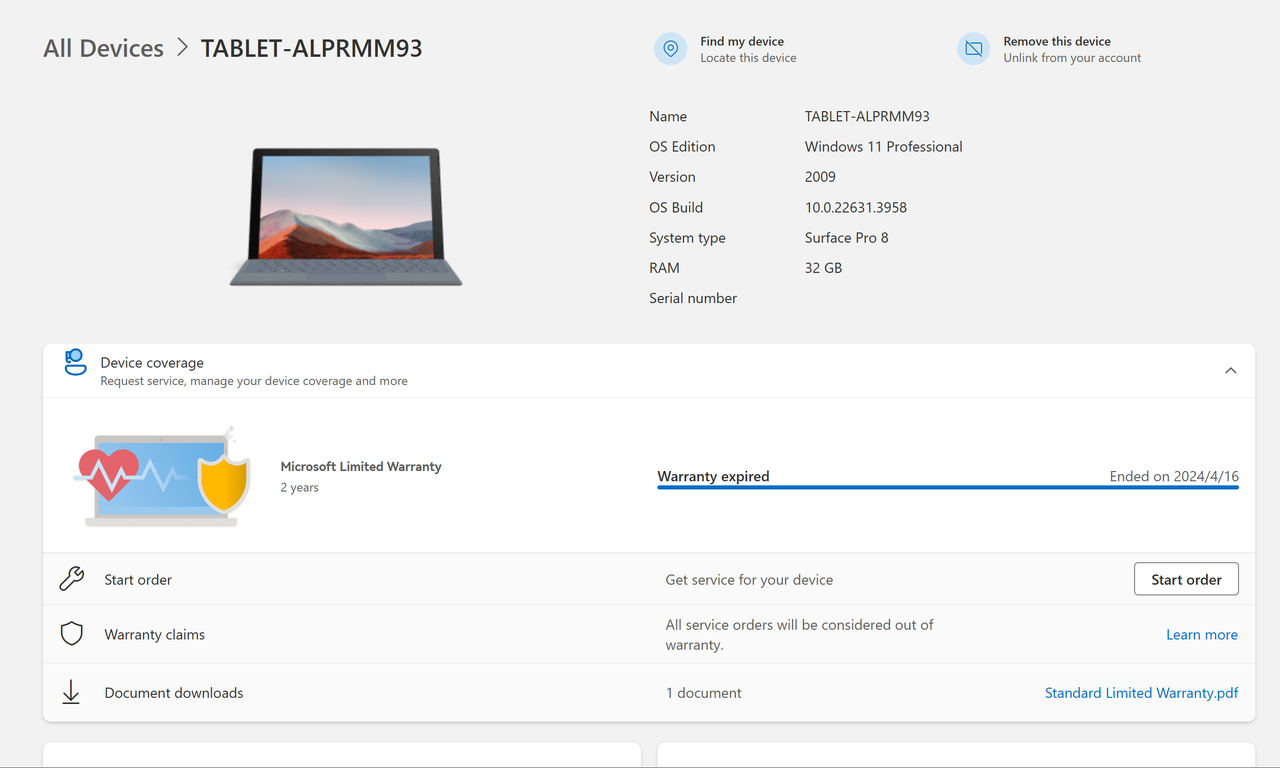The width and height of the screenshot is (1280, 768).
Task: Click the Remove this device icon
Action: (x=974, y=49)
